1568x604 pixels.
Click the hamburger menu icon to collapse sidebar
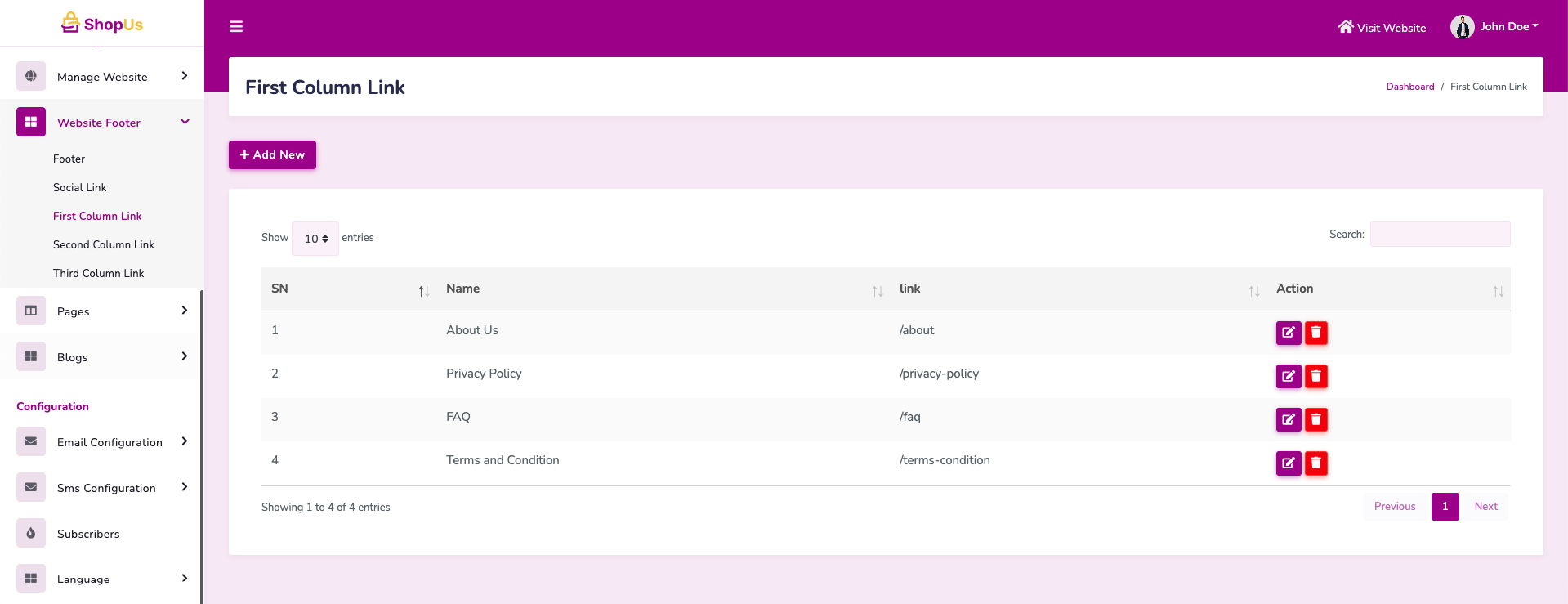coord(236,27)
